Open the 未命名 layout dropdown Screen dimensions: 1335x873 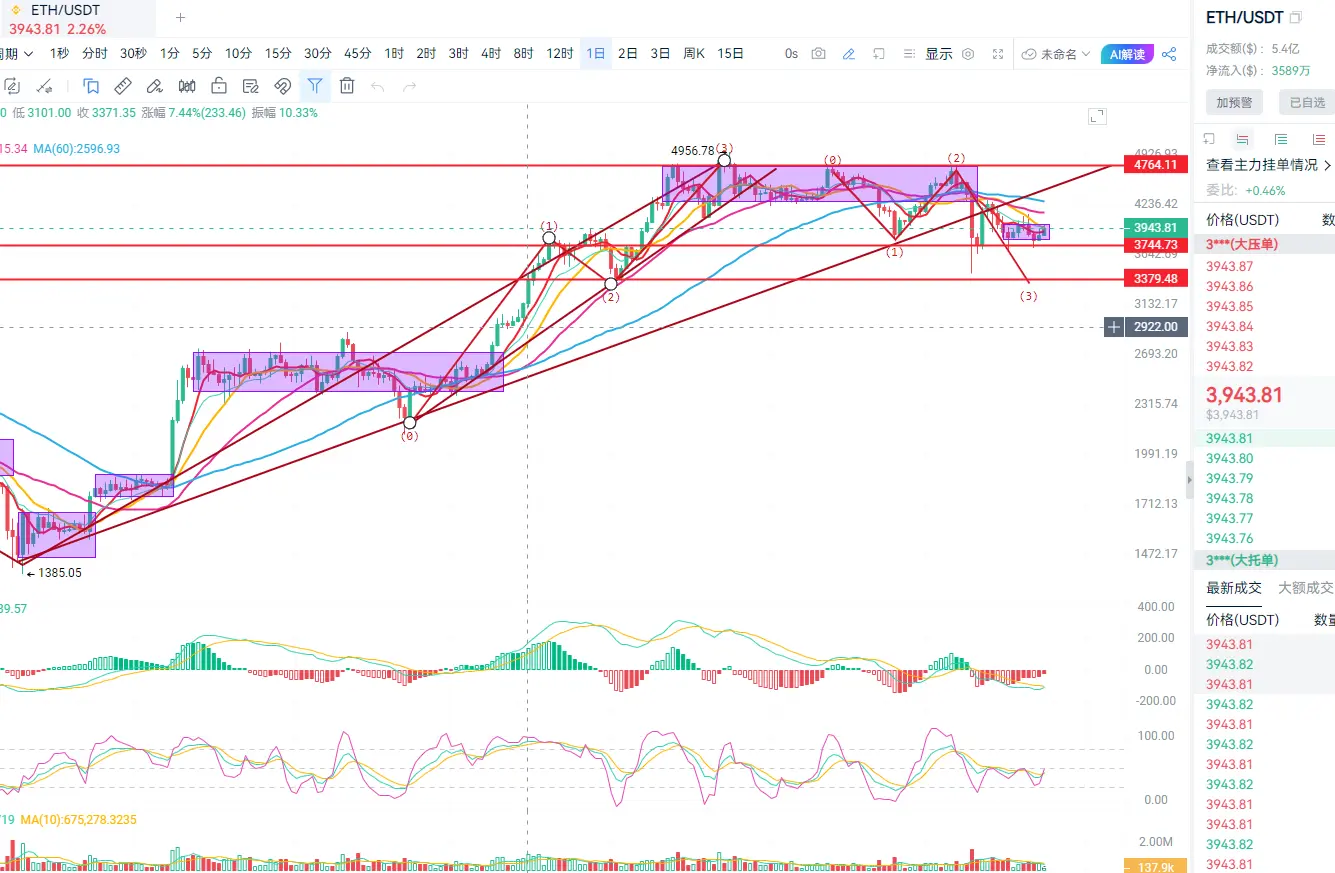pos(1066,54)
